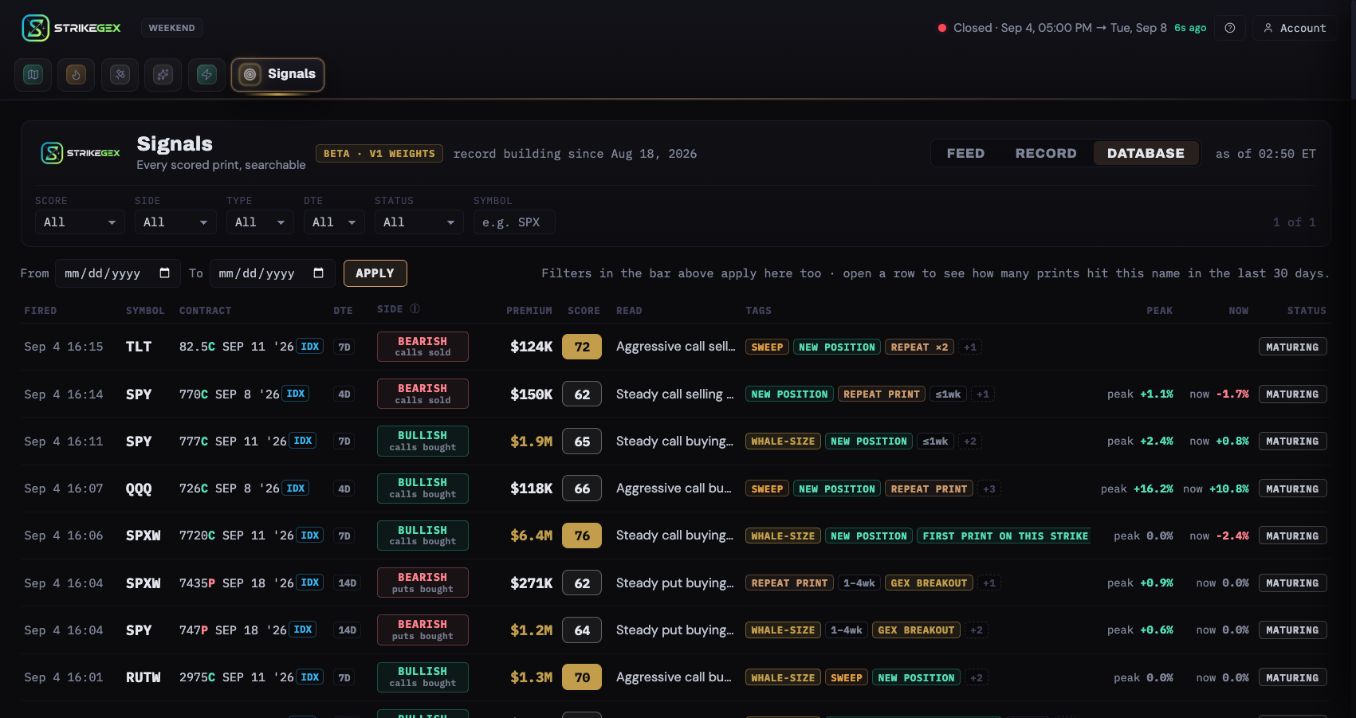Open the flame icon tab
Image resolution: width=1356 pixels, height=718 pixels.
(x=76, y=74)
